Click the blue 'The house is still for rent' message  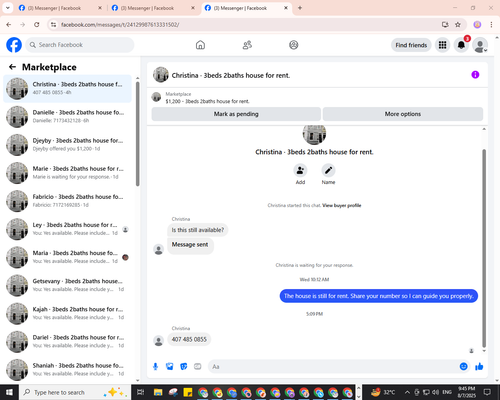tap(379, 296)
